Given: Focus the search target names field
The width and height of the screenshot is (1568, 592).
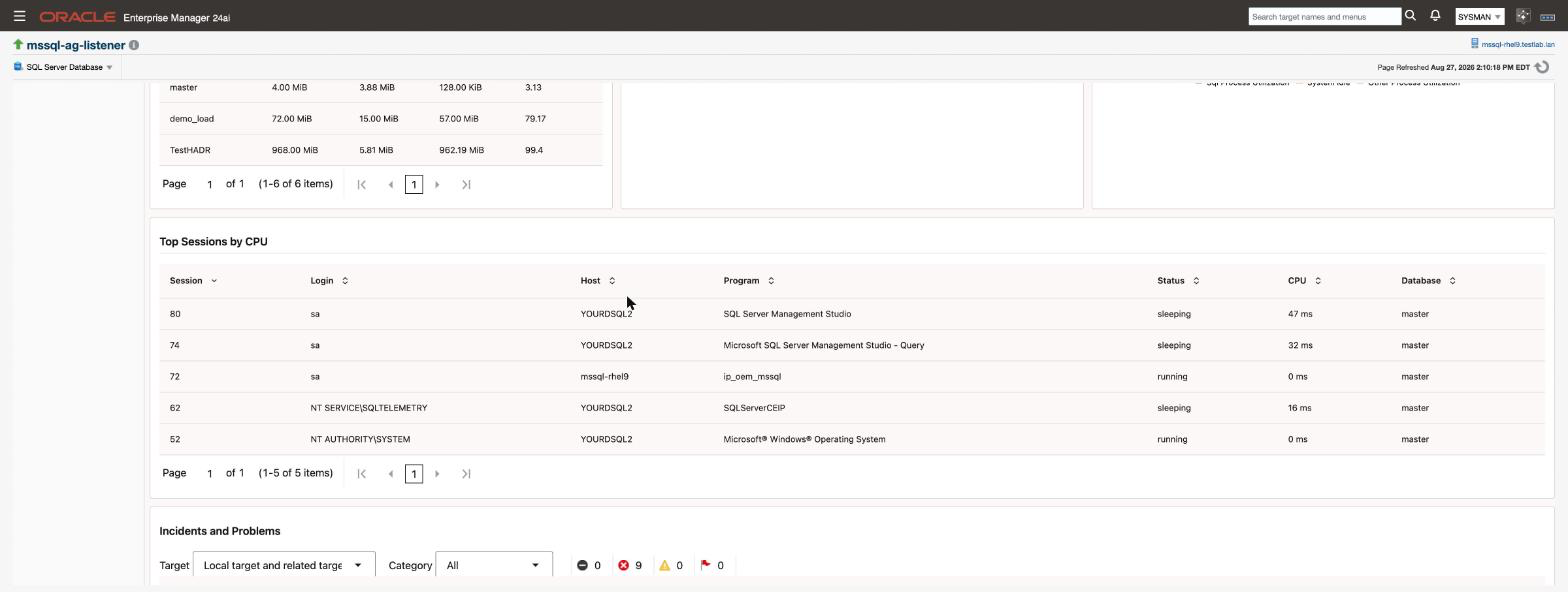Looking at the screenshot, I should pos(1324,17).
